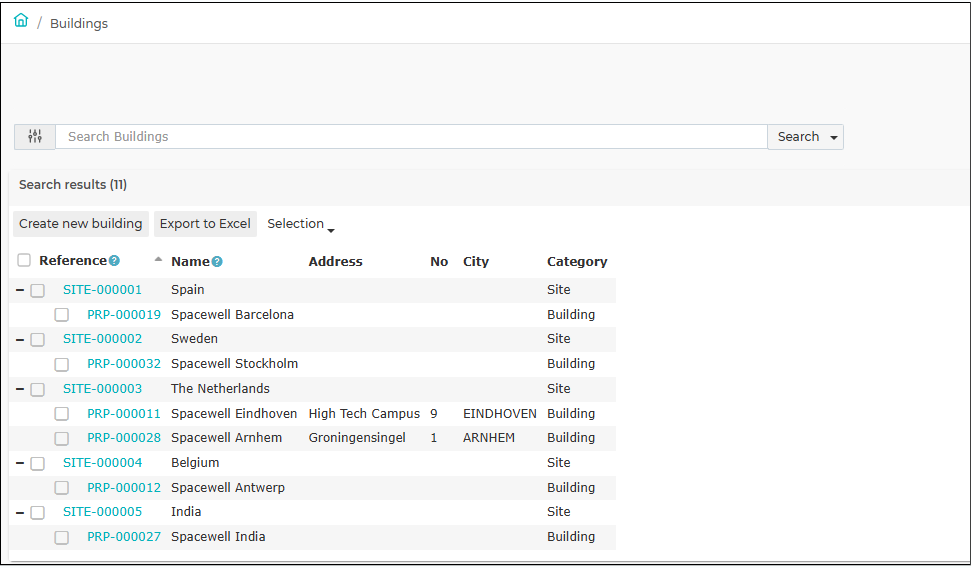Screen dimensions: 971x568
Task: Tick the select-all checkbox in header
Action: coord(24,260)
